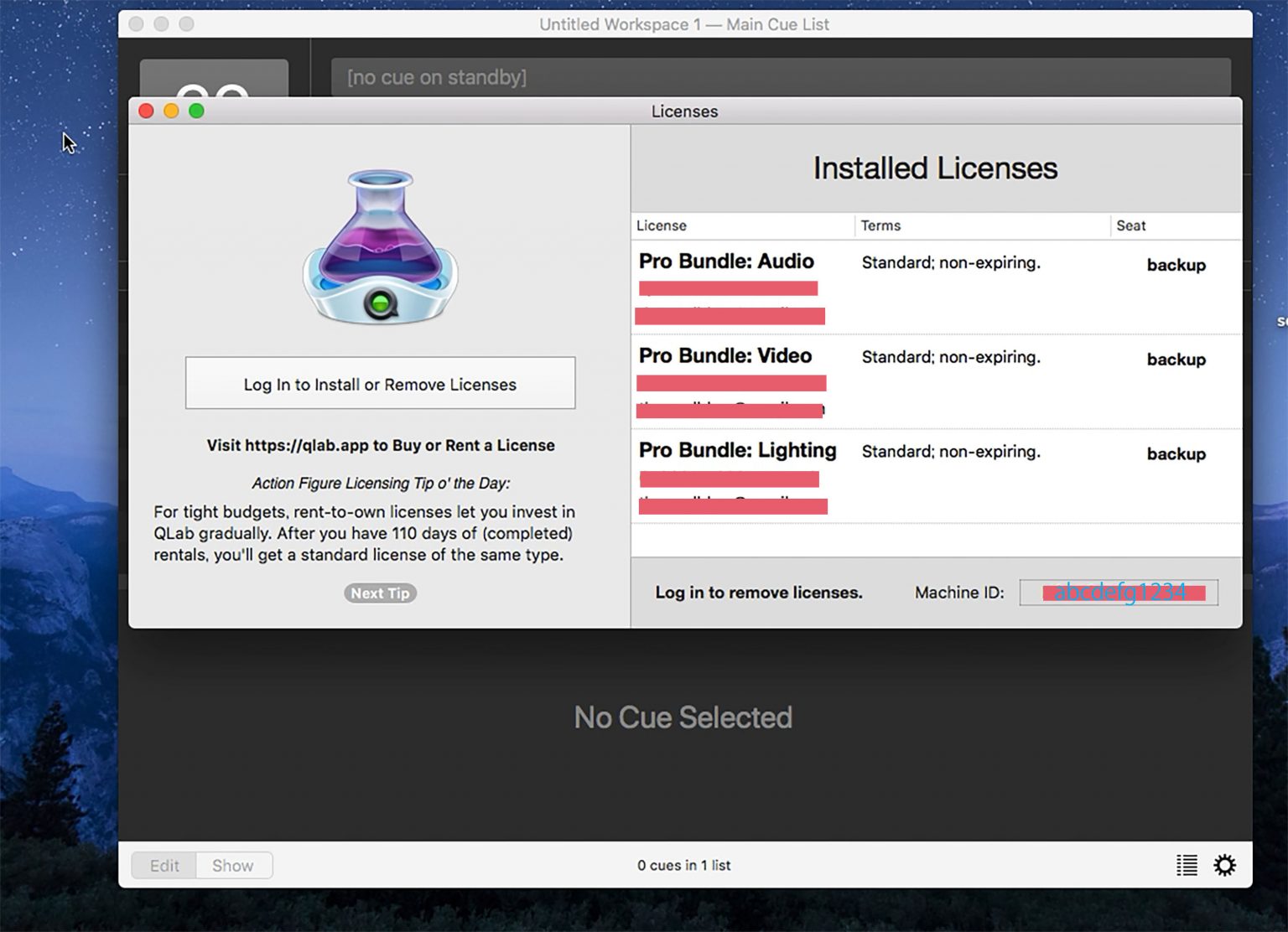Sort by the License column header
This screenshot has width=1288, height=932.
pyautogui.click(x=742, y=225)
